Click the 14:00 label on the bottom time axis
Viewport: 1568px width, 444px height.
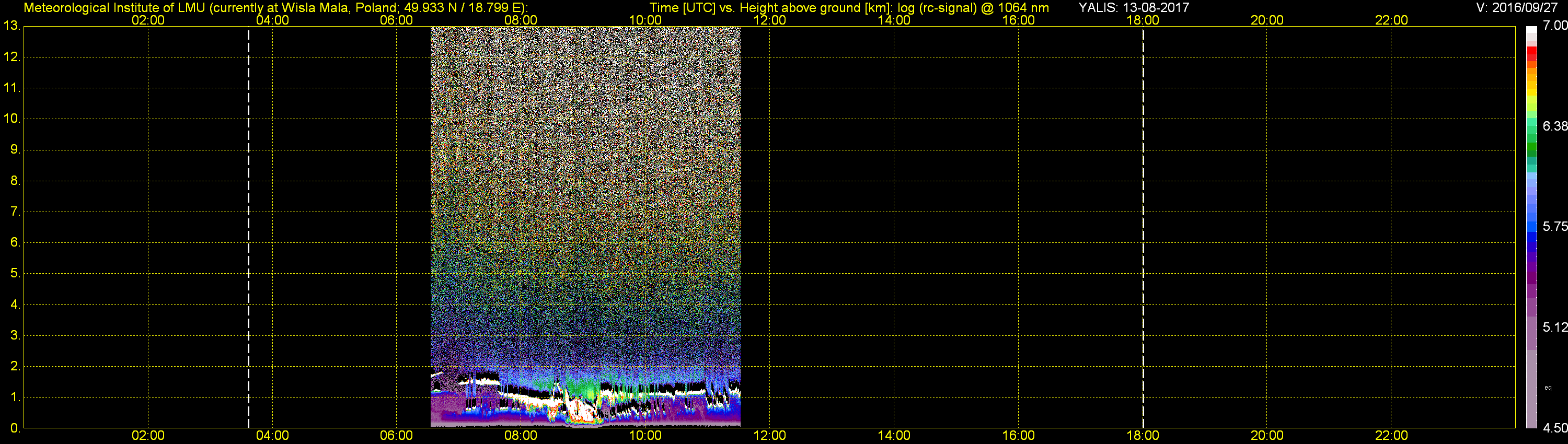(x=894, y=436)
